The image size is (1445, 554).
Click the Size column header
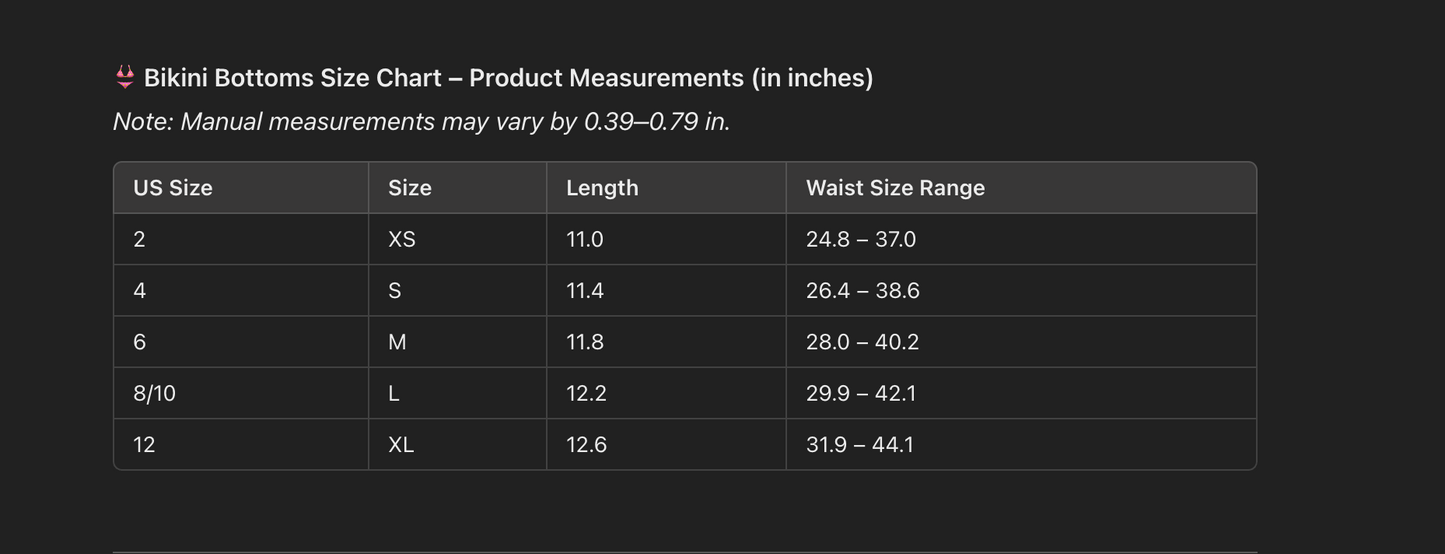pos(410,188)
